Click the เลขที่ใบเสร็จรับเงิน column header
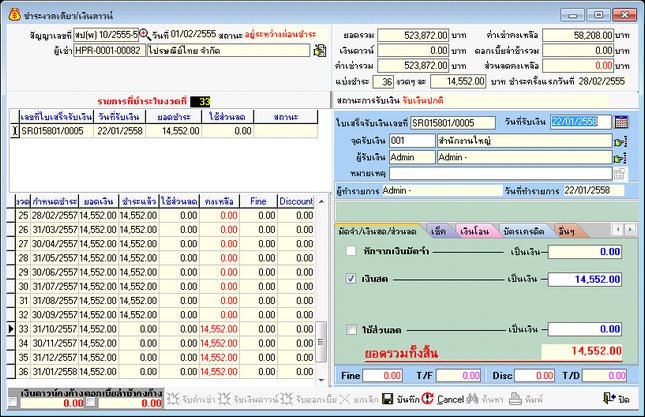The image size is (645, 417). [56, 117]
